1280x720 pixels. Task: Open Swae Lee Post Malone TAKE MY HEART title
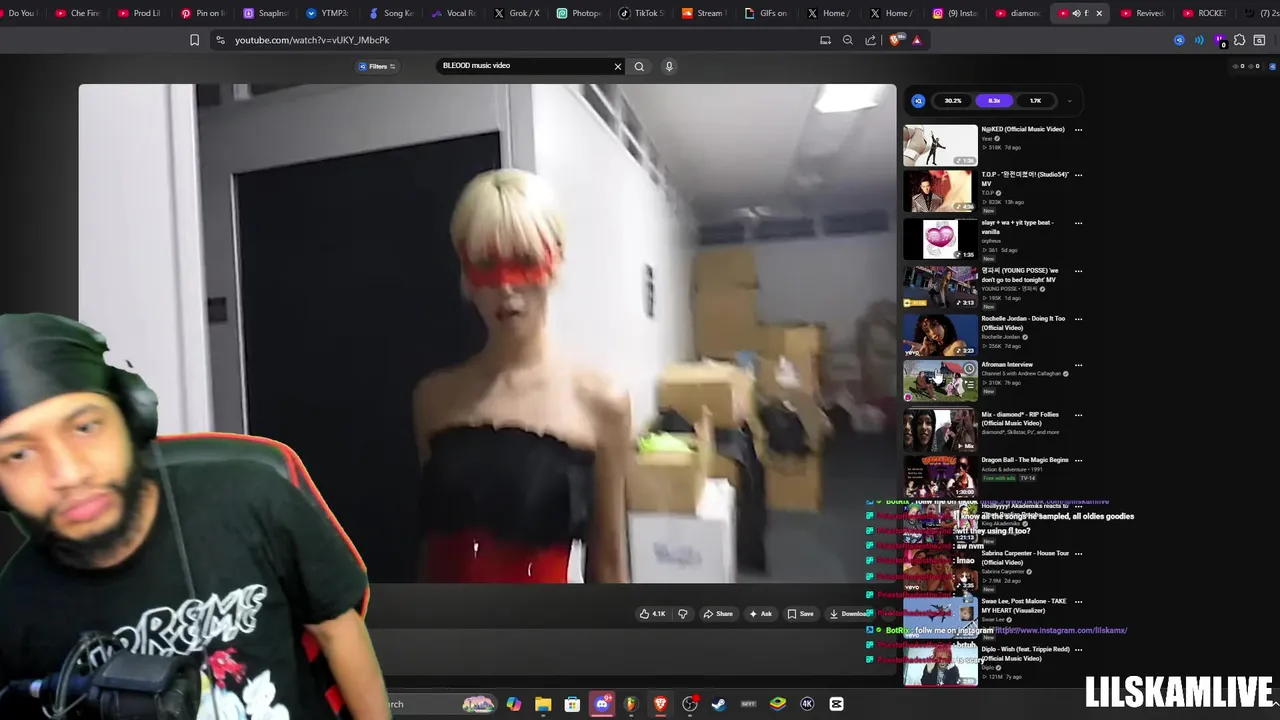pyautogui.click(x=1024, y=606)
